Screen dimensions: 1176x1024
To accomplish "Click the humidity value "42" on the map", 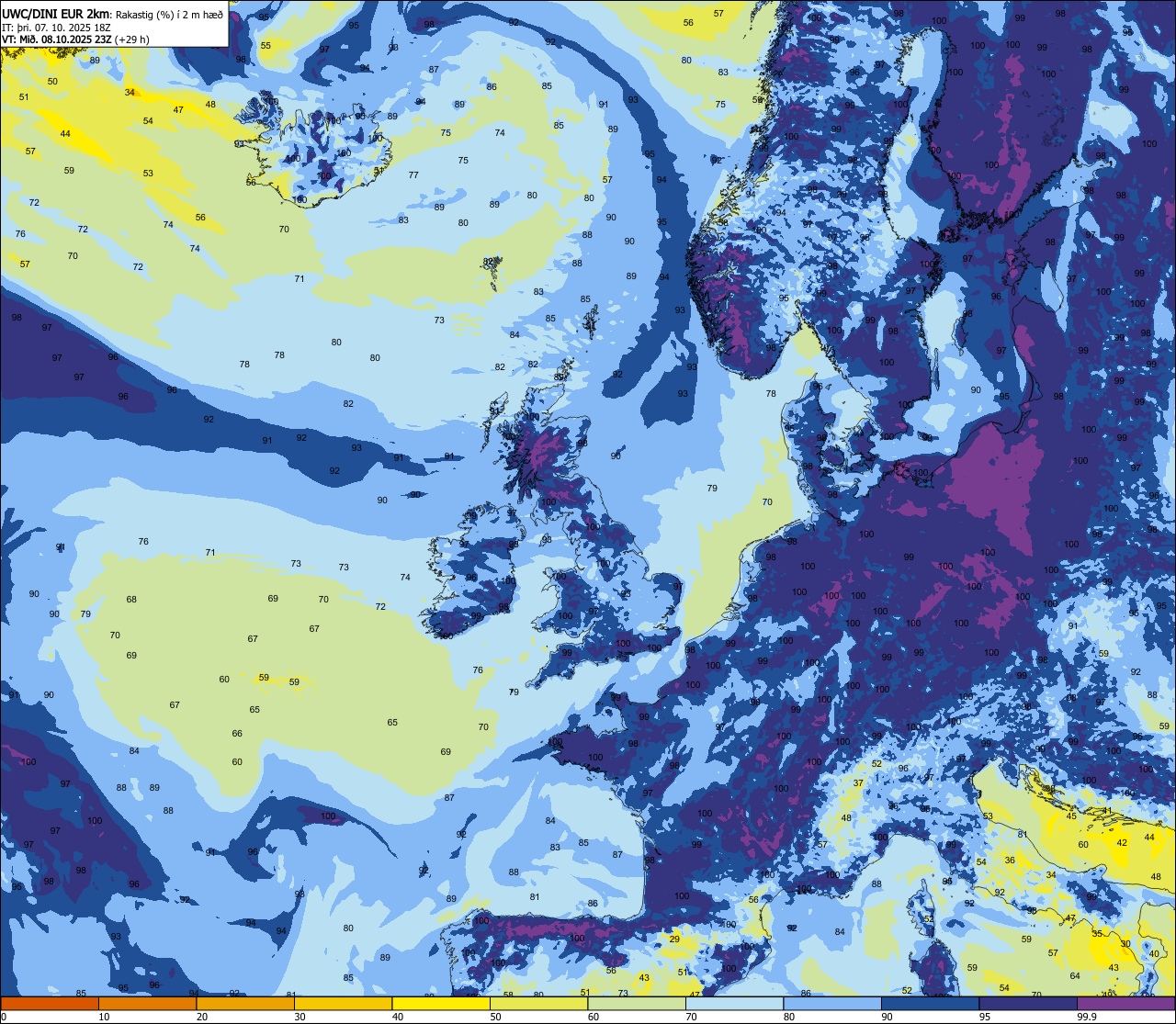I will click(x=1122, y=842).
